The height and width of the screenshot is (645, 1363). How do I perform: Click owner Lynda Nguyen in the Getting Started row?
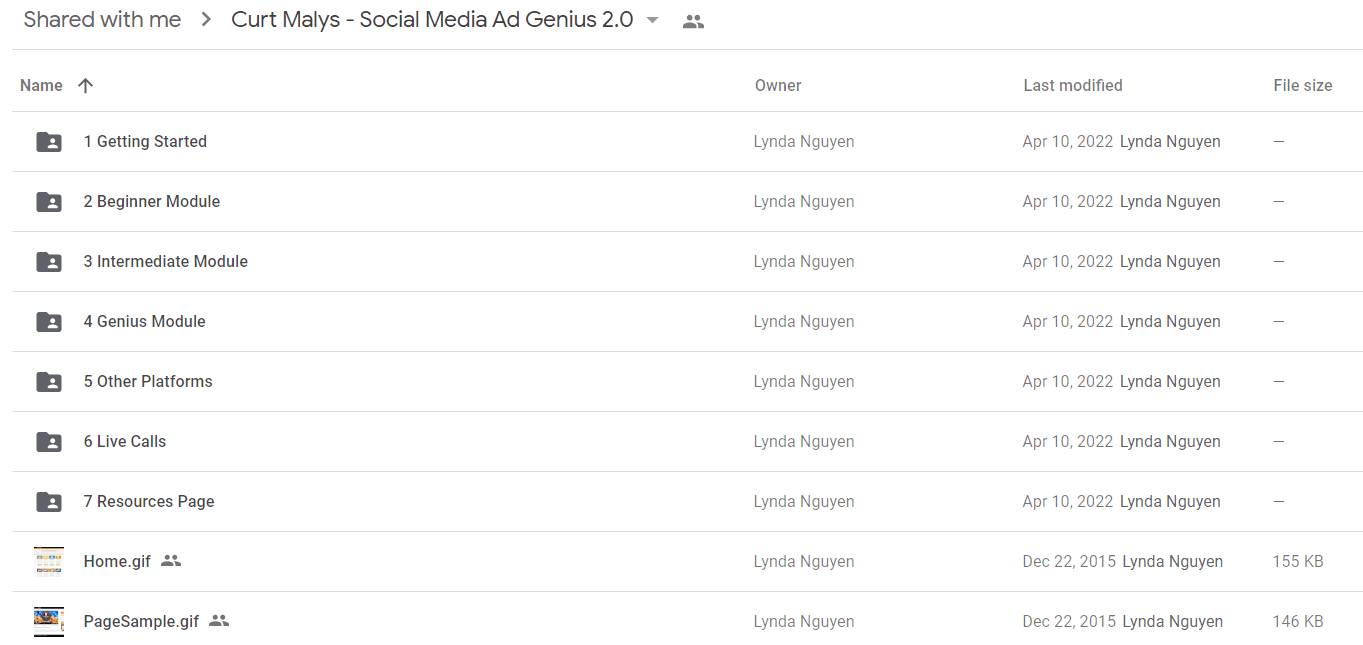point(804,142)
